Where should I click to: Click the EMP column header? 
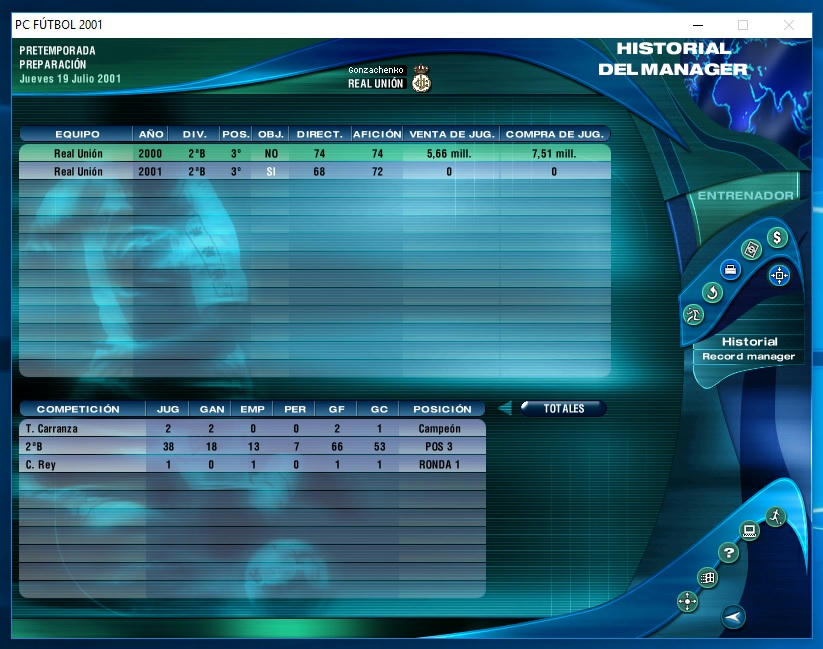pyautogui.click(x=252, y=409)
